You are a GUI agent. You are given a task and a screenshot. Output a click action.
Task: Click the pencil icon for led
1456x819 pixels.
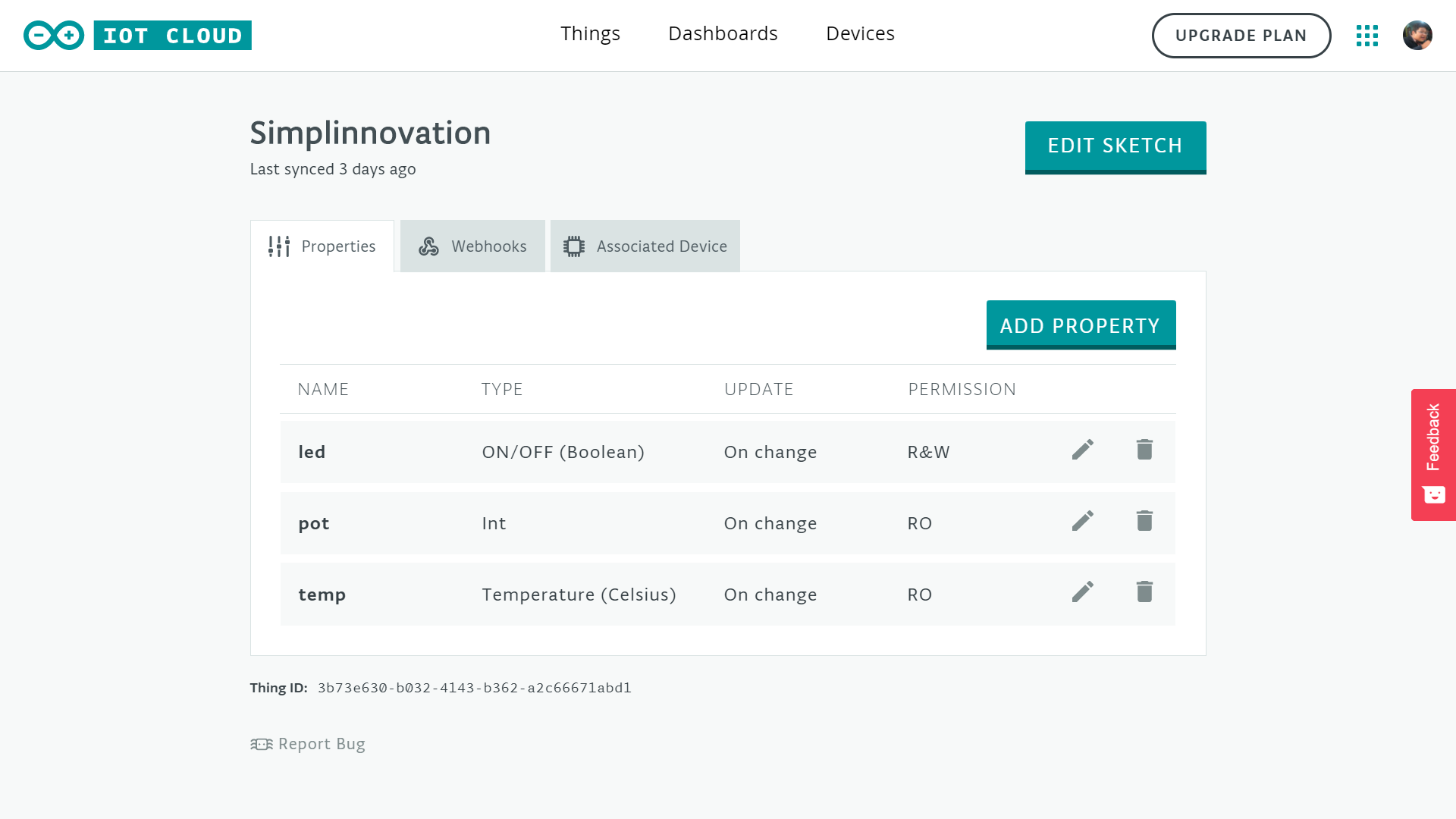pos(1082,450)
